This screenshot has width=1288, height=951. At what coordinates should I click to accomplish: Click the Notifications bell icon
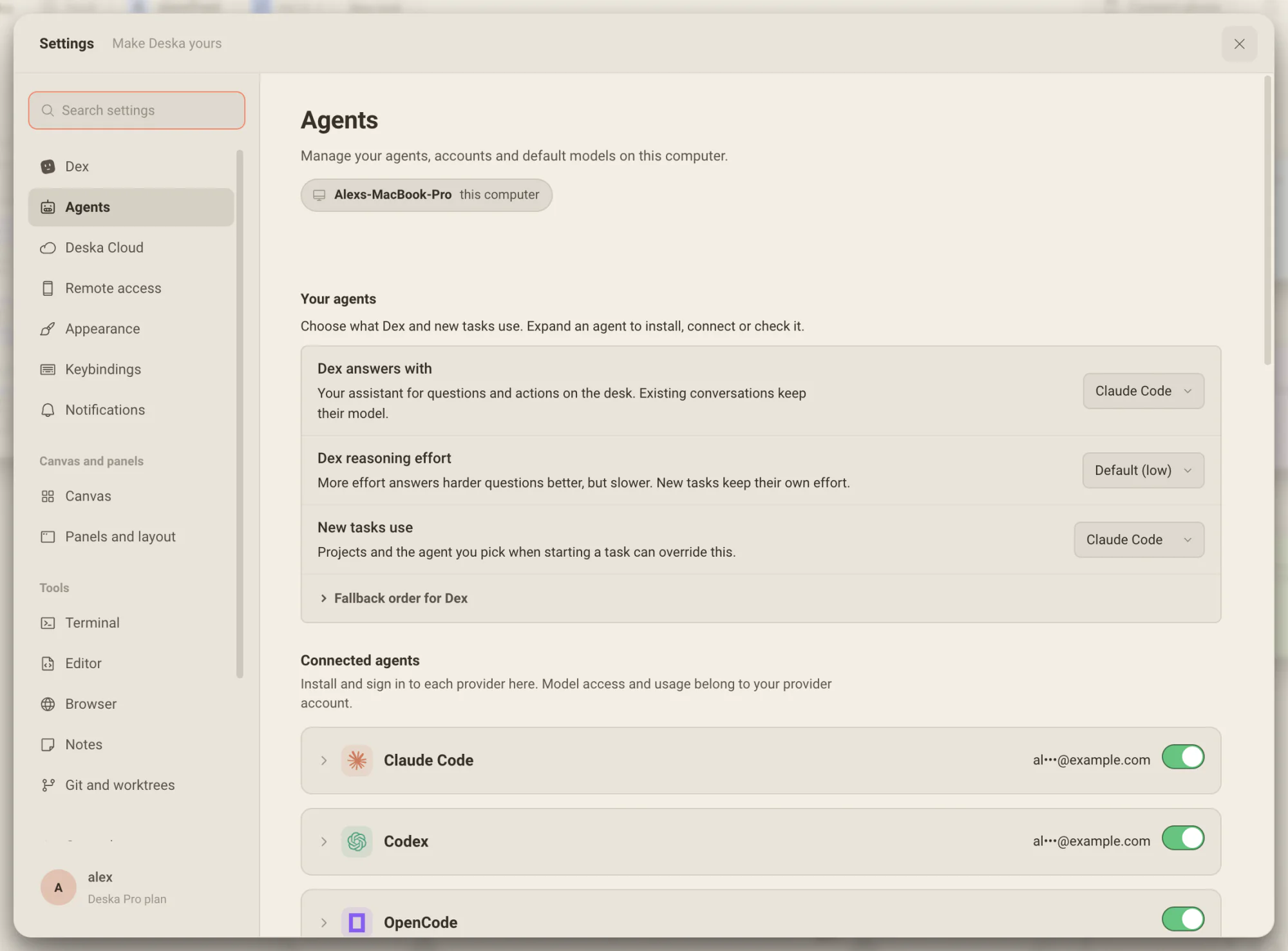coord(48,410)
